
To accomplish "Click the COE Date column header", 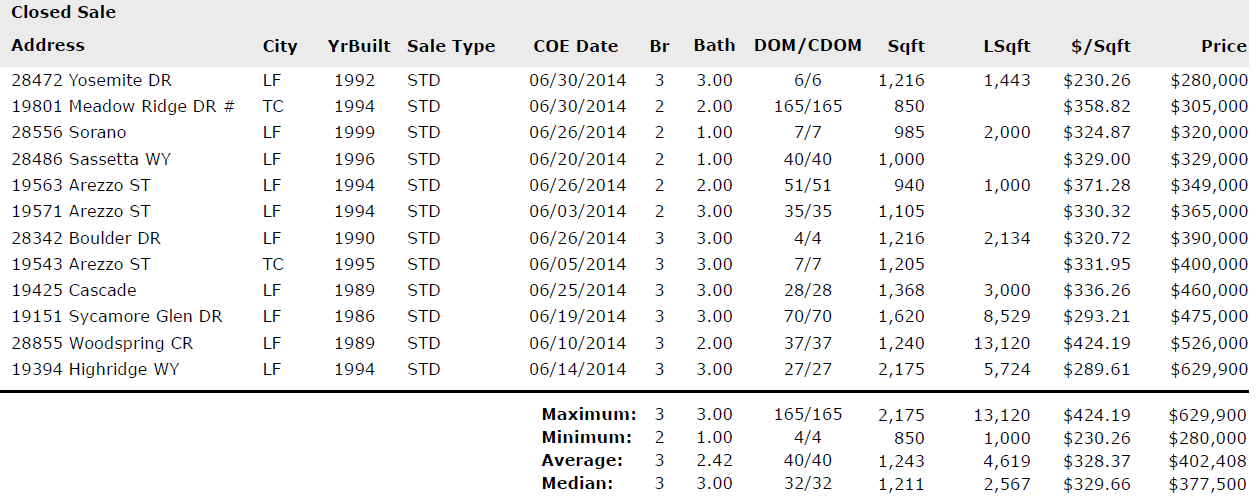I will click(575, 47).
